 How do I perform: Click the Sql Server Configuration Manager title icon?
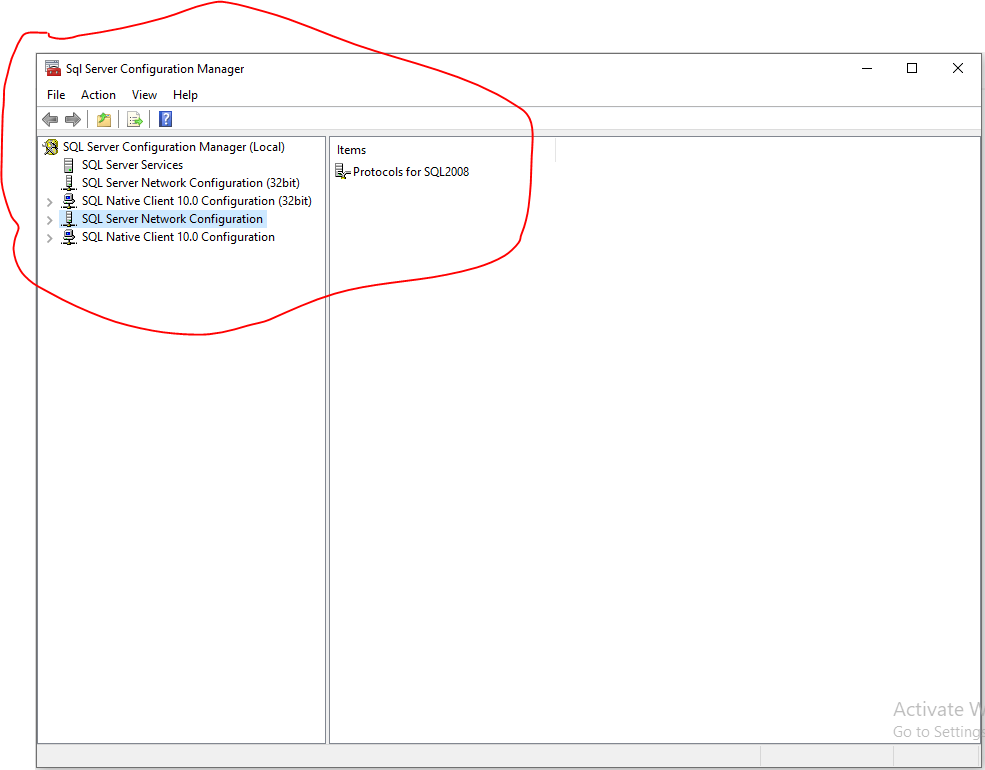coord(53,68)
